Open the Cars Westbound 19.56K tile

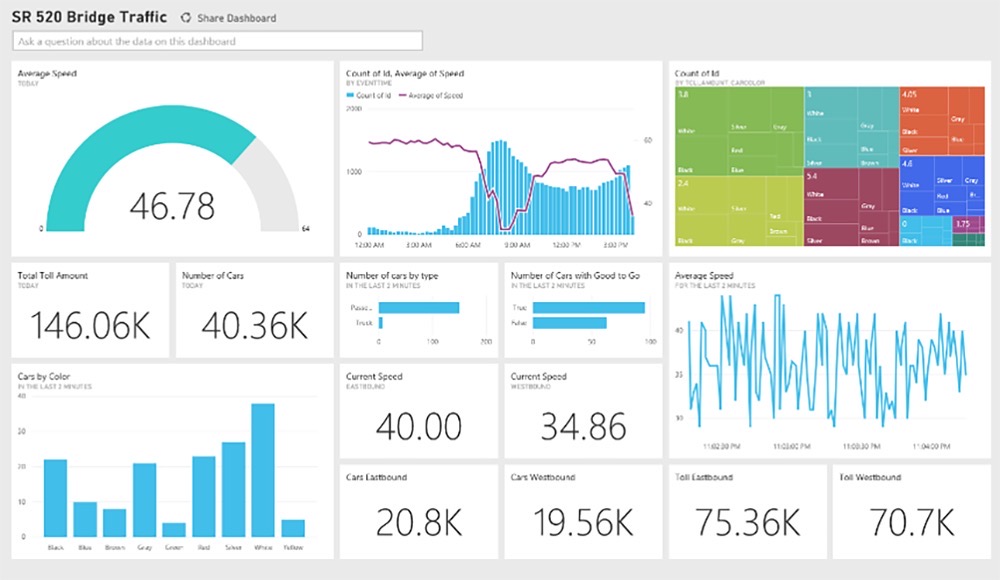[583, 512]
